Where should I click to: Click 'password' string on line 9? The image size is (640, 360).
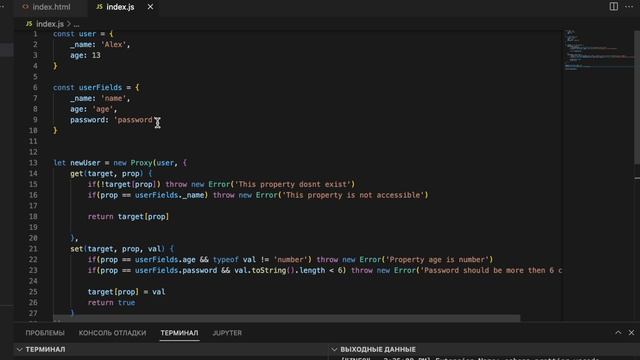pos(135,120)
